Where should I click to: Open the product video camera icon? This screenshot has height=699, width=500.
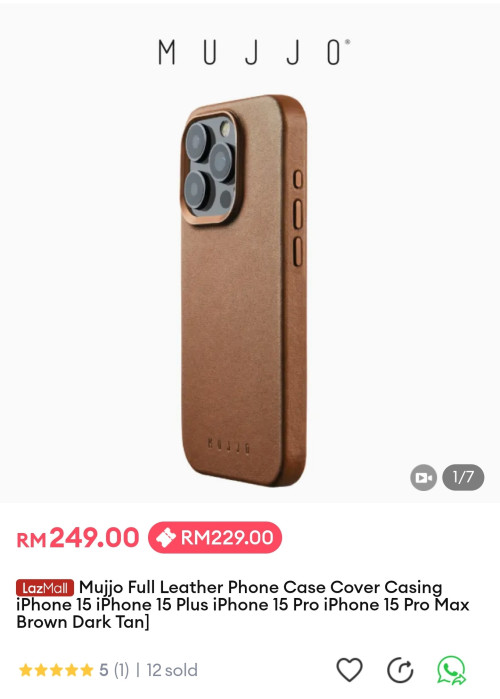pyautogui.click(x=423, y=477)
